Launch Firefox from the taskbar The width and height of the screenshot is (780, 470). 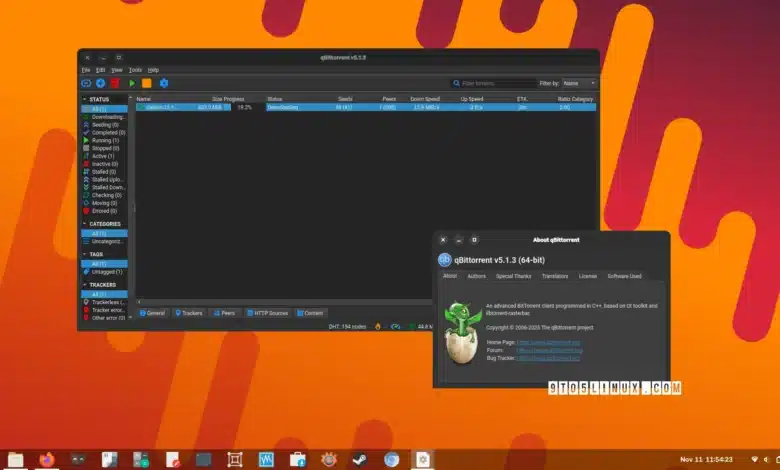pos(47,460)
